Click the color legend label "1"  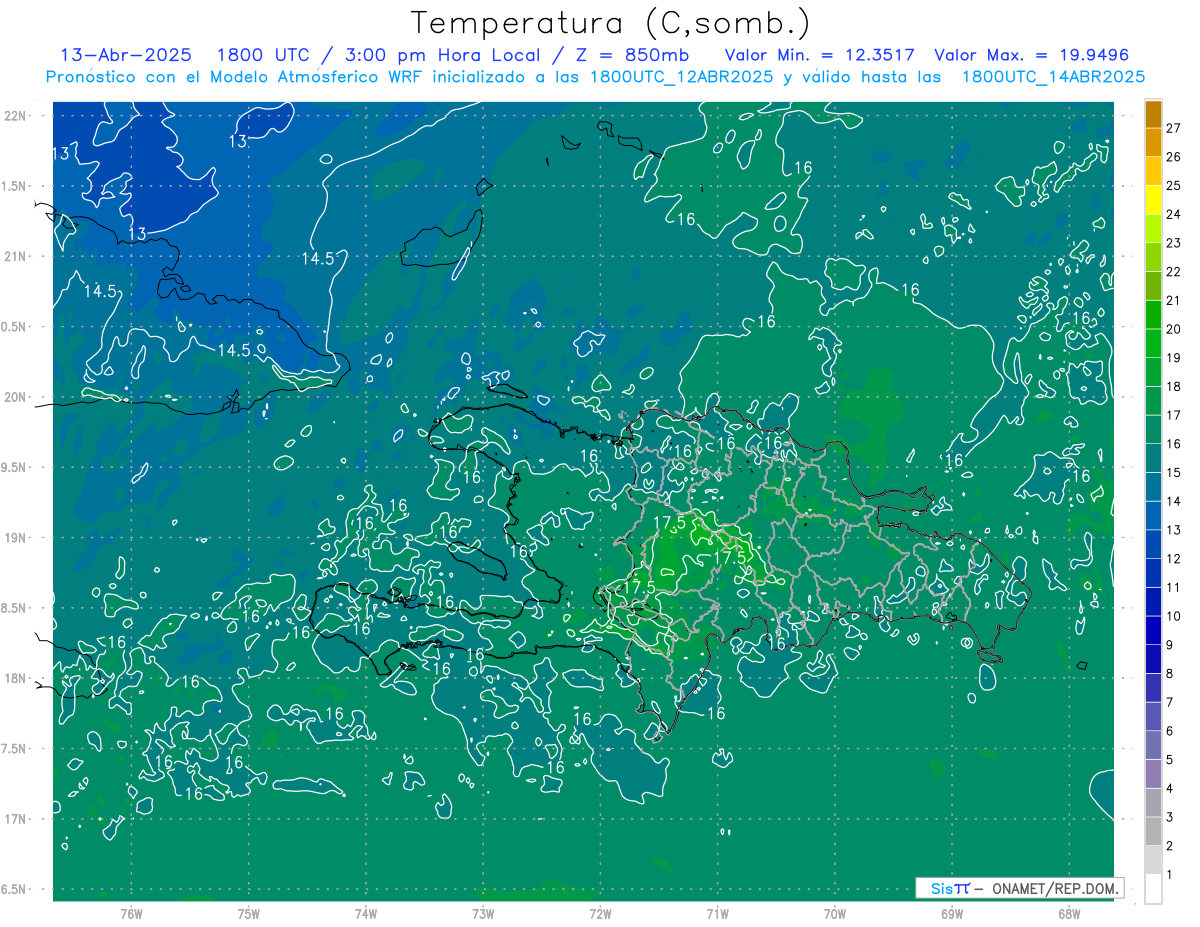[1170, 875]
